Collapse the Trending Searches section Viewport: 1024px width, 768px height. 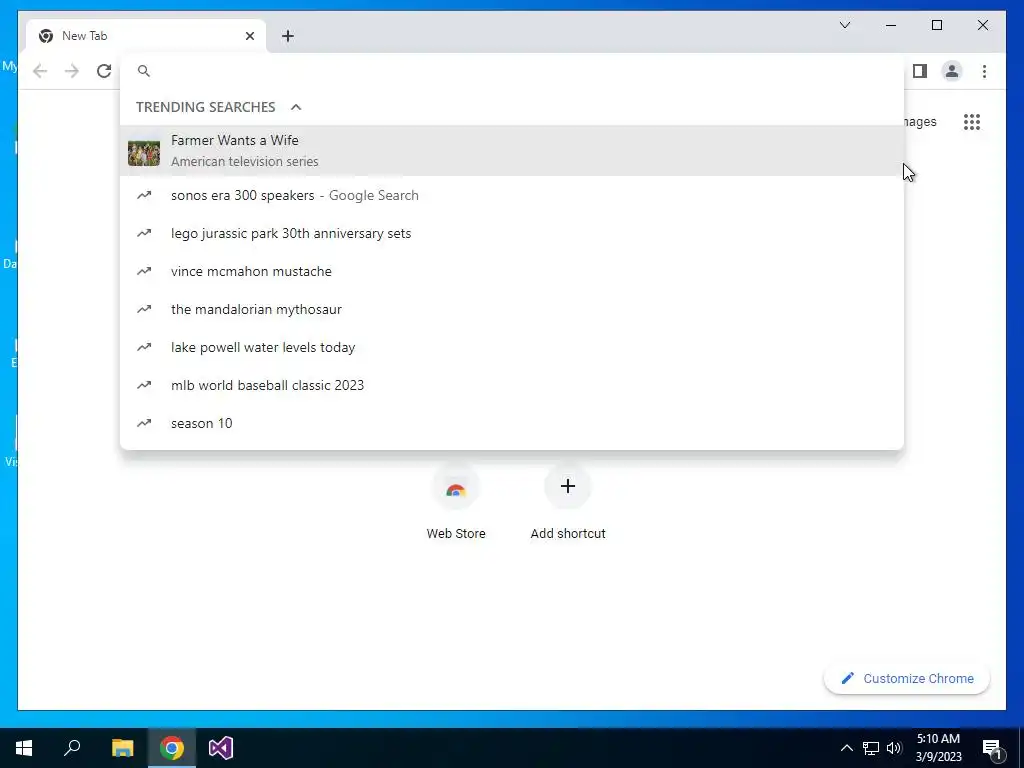pos(296,107)
